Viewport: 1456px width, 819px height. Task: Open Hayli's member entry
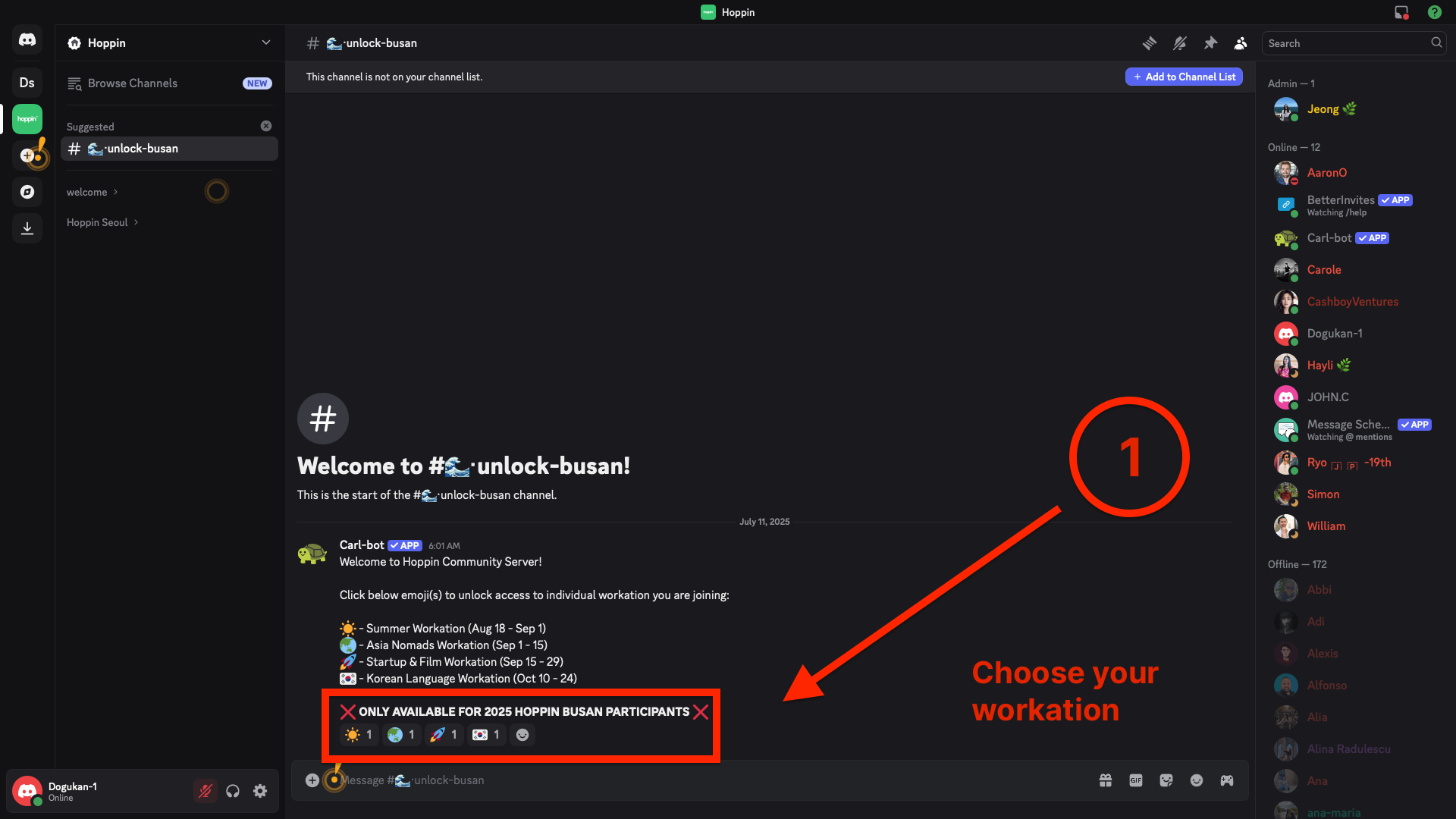point(1353,366)
